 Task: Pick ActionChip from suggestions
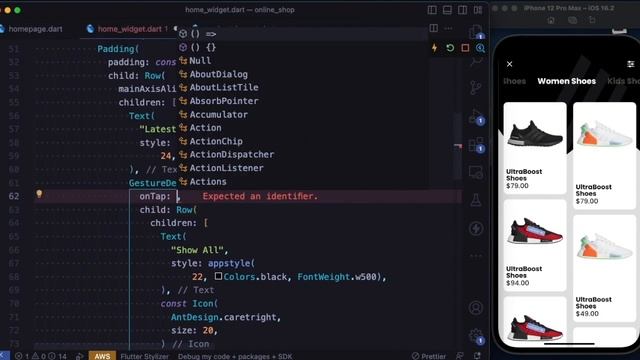click(302, 141)
